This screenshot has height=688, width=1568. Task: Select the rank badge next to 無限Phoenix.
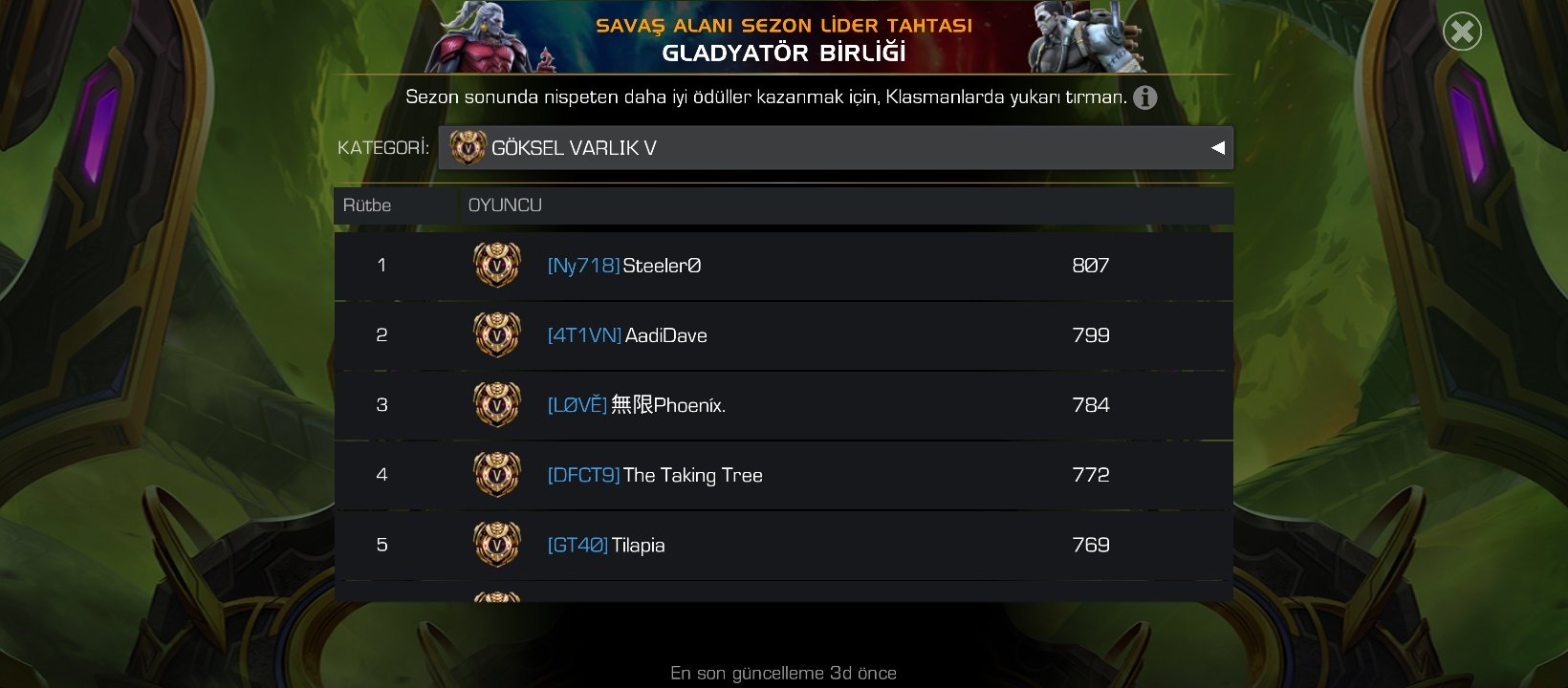(497, 405)
